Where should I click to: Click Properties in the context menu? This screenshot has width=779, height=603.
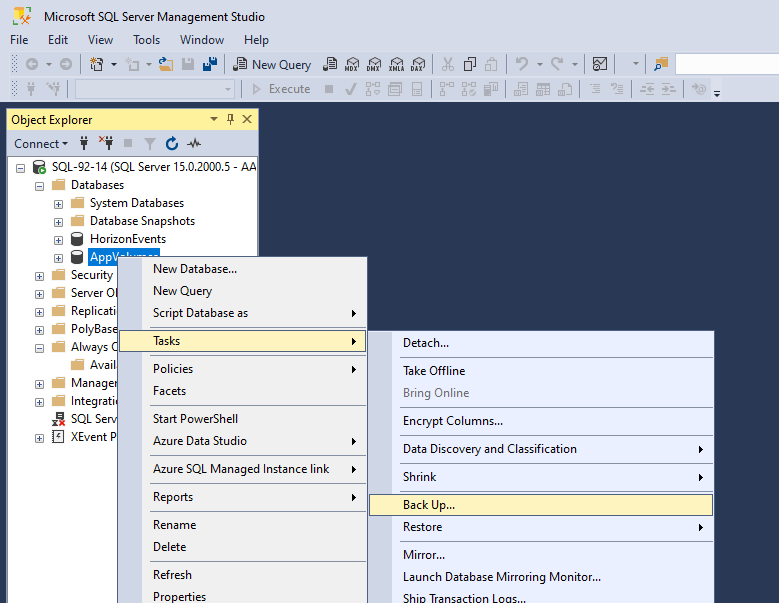(179, 596)
